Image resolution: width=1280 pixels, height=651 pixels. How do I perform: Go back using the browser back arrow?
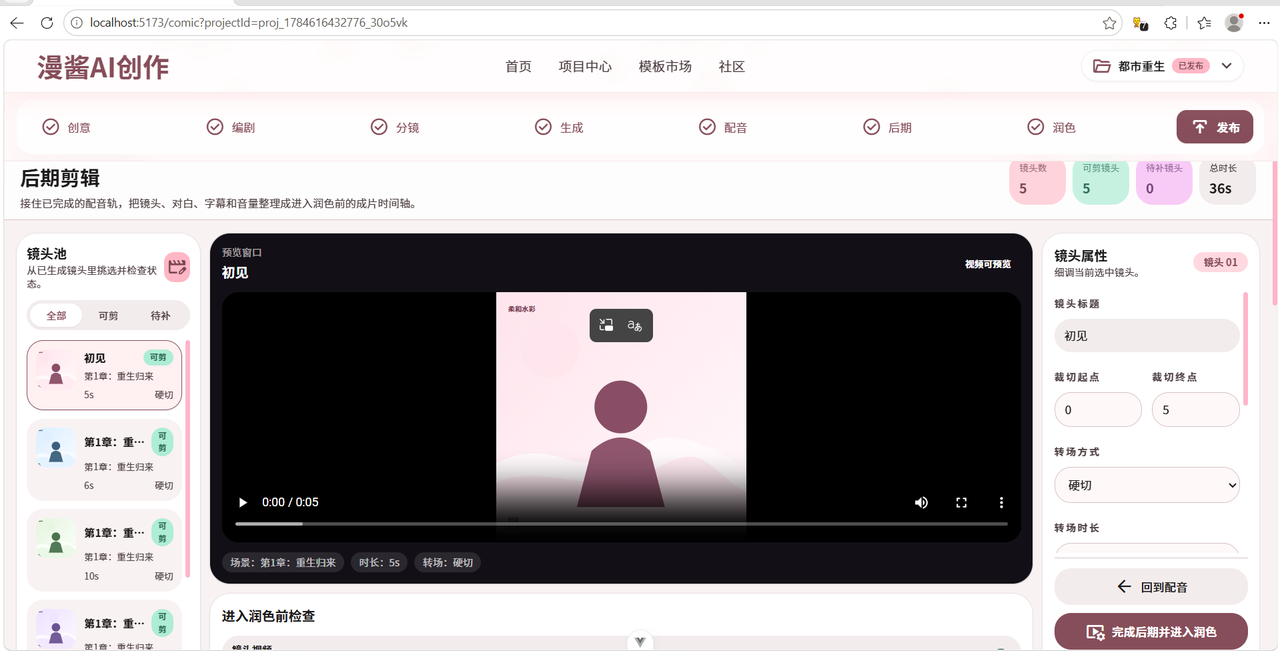[17, 22]
